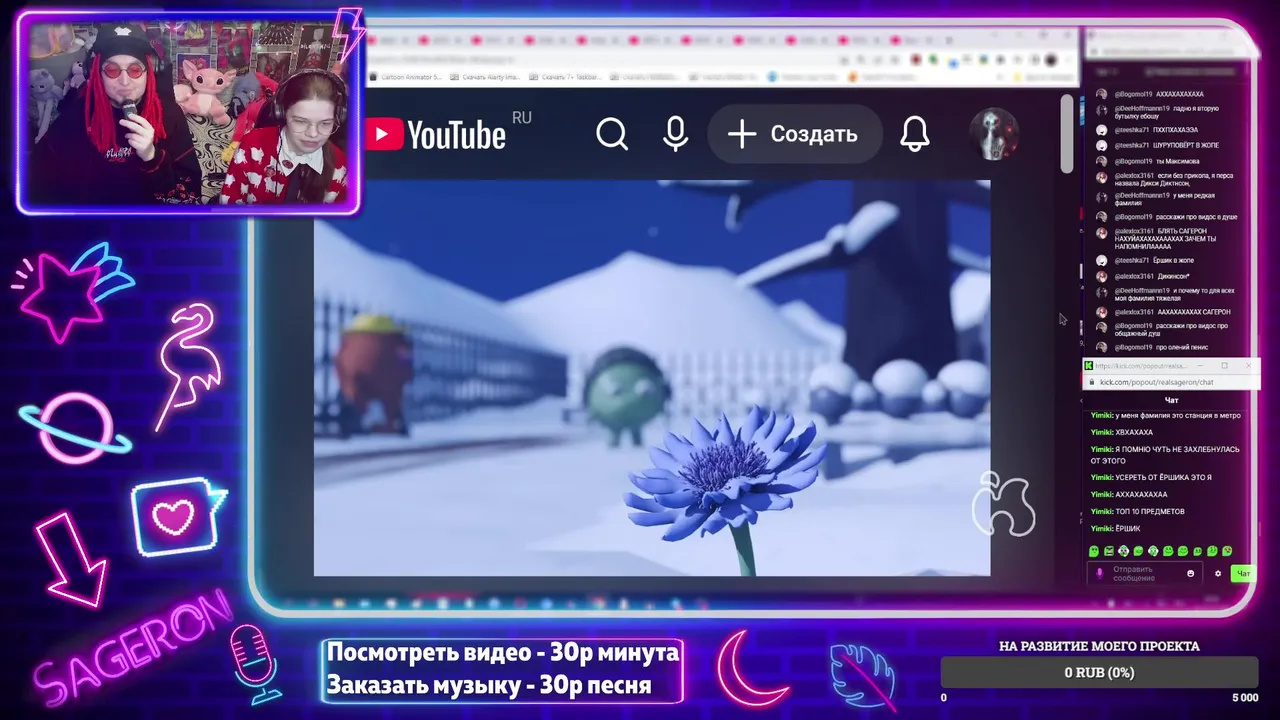The width and height of the screenshot is (1280, 720).
Task: Select Yimiki message 'АХХАХАХАХАА'
Action: pos(1129,494)
